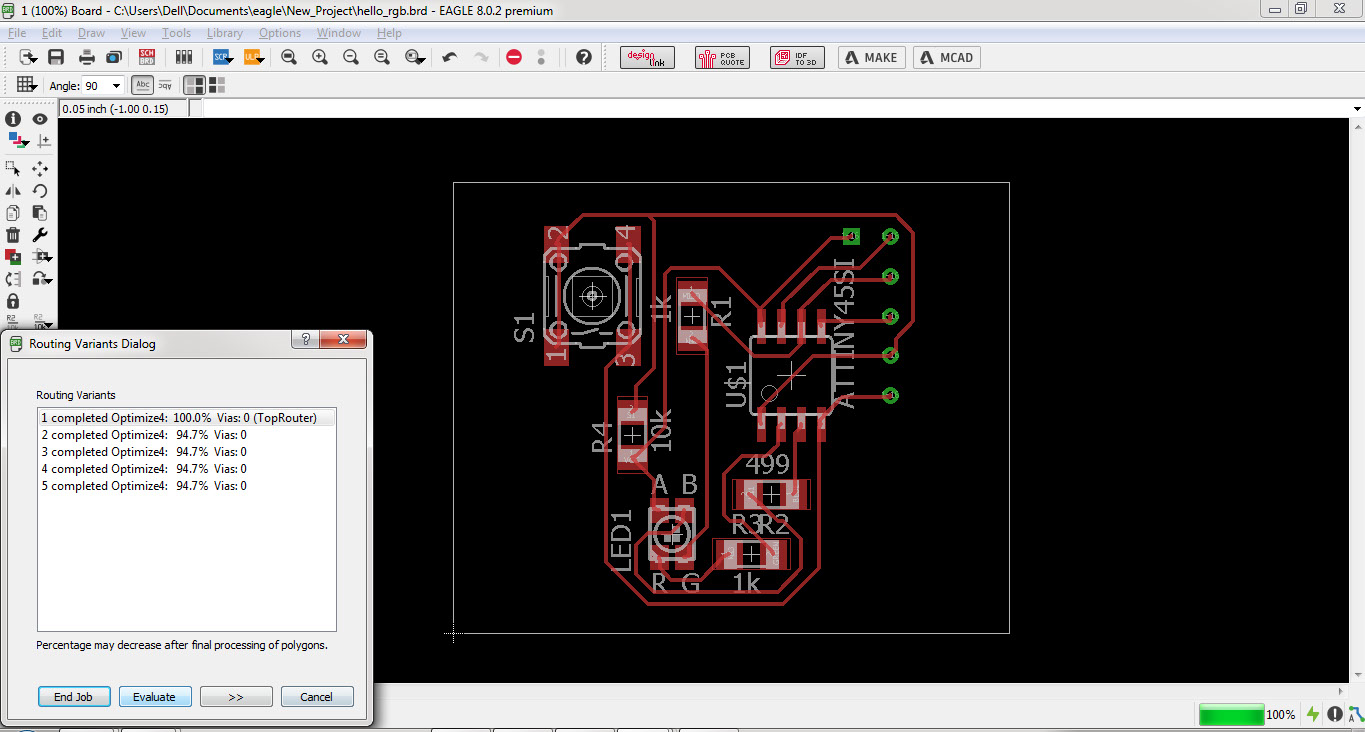Open the Zoom select dropdown
Image resolution: width=1365 pixels, height=732 pixels.
pos(415,57)
